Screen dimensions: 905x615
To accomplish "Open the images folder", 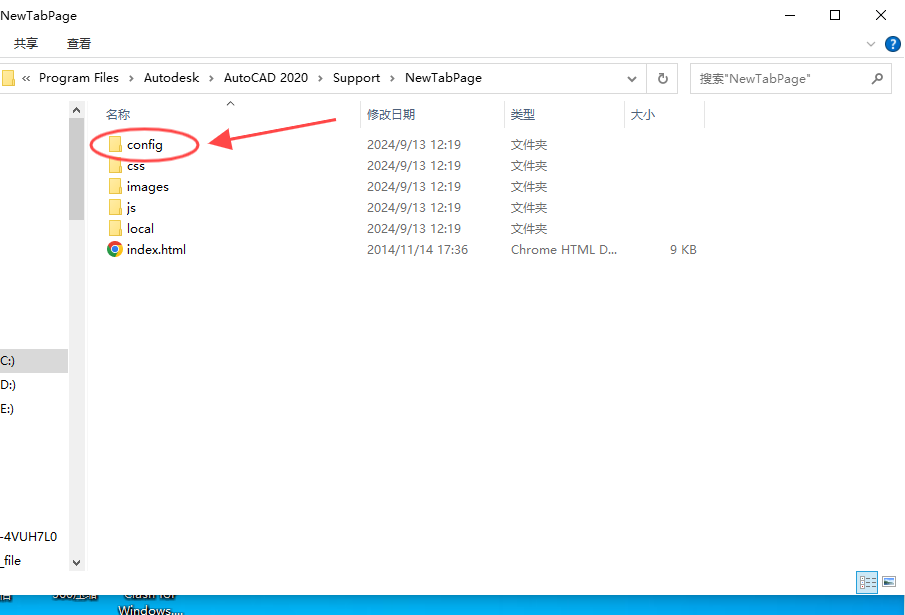I will (147, 186).
